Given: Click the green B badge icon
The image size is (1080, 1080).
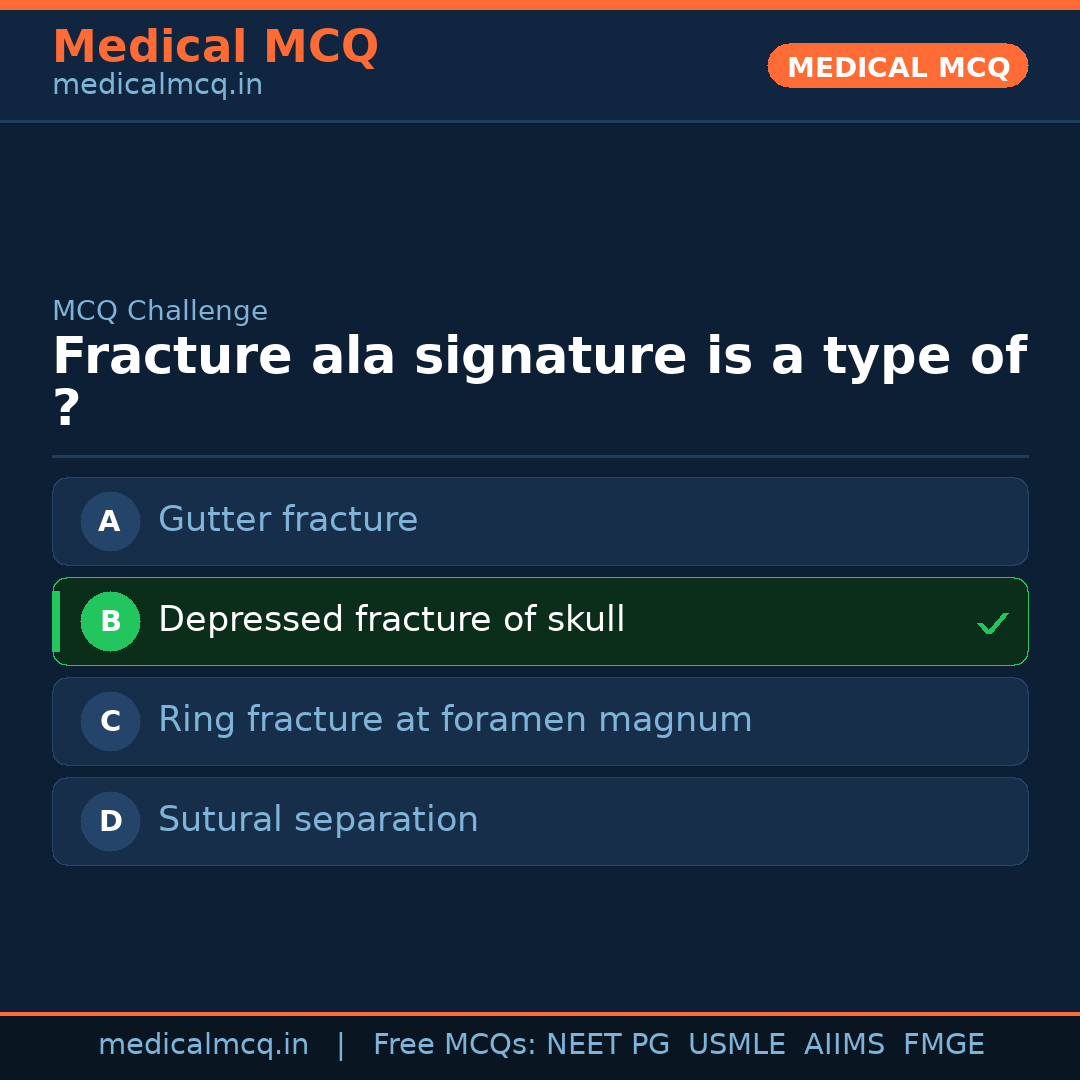Looking at the screenshot, I should (x=110, y=621).
